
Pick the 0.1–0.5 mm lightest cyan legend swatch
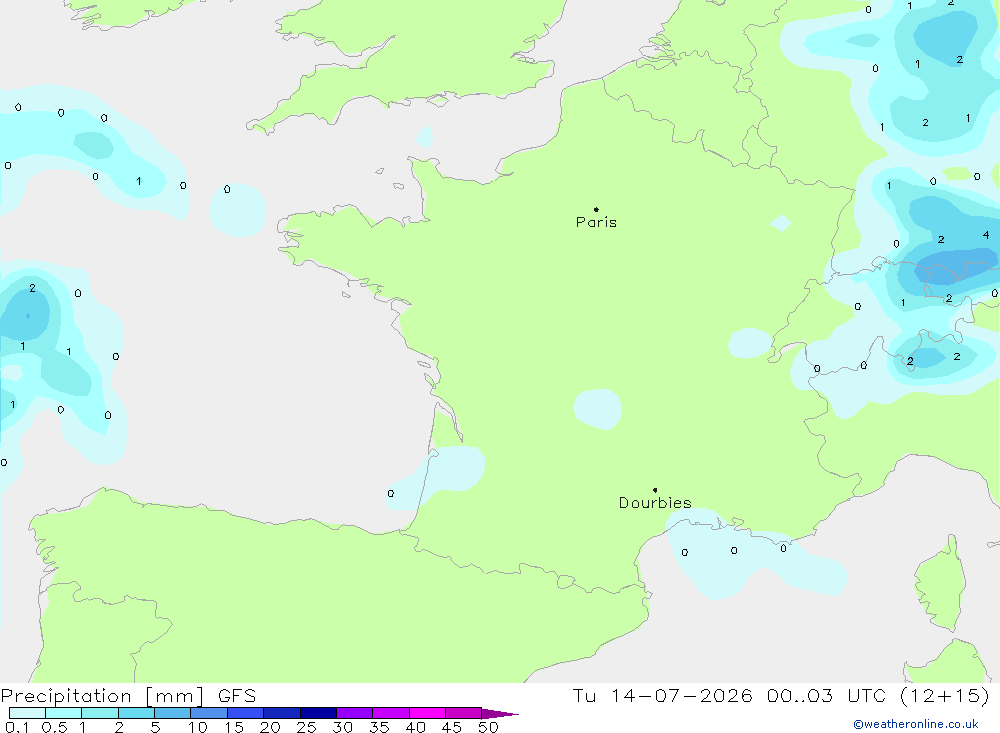(27, 713)
